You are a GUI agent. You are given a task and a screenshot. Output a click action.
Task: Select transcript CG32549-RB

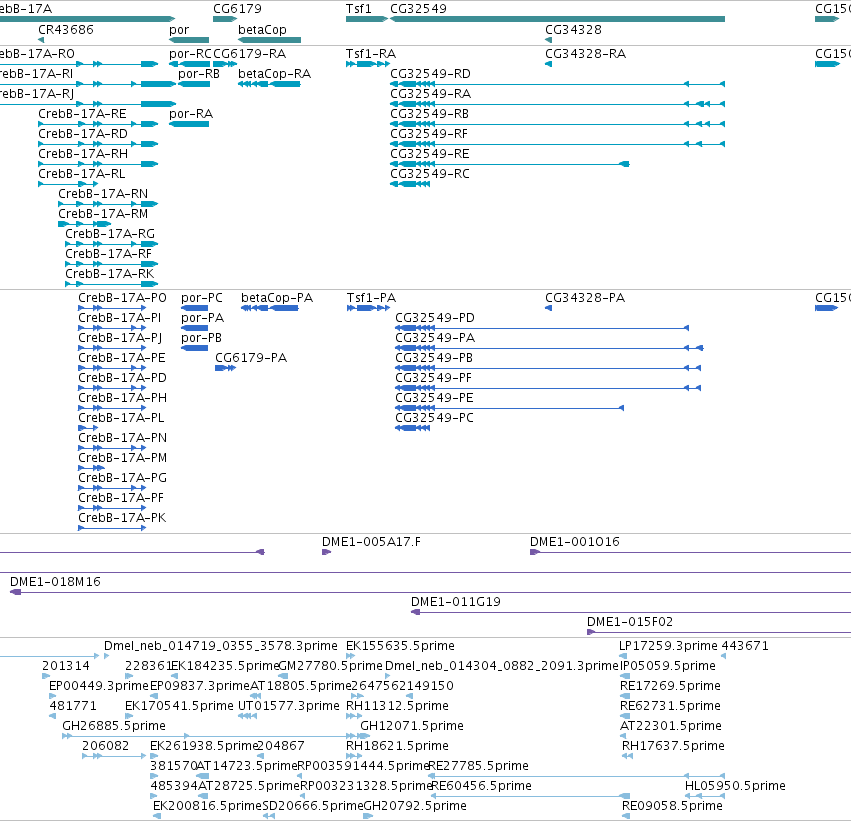[x=429, y=114]
